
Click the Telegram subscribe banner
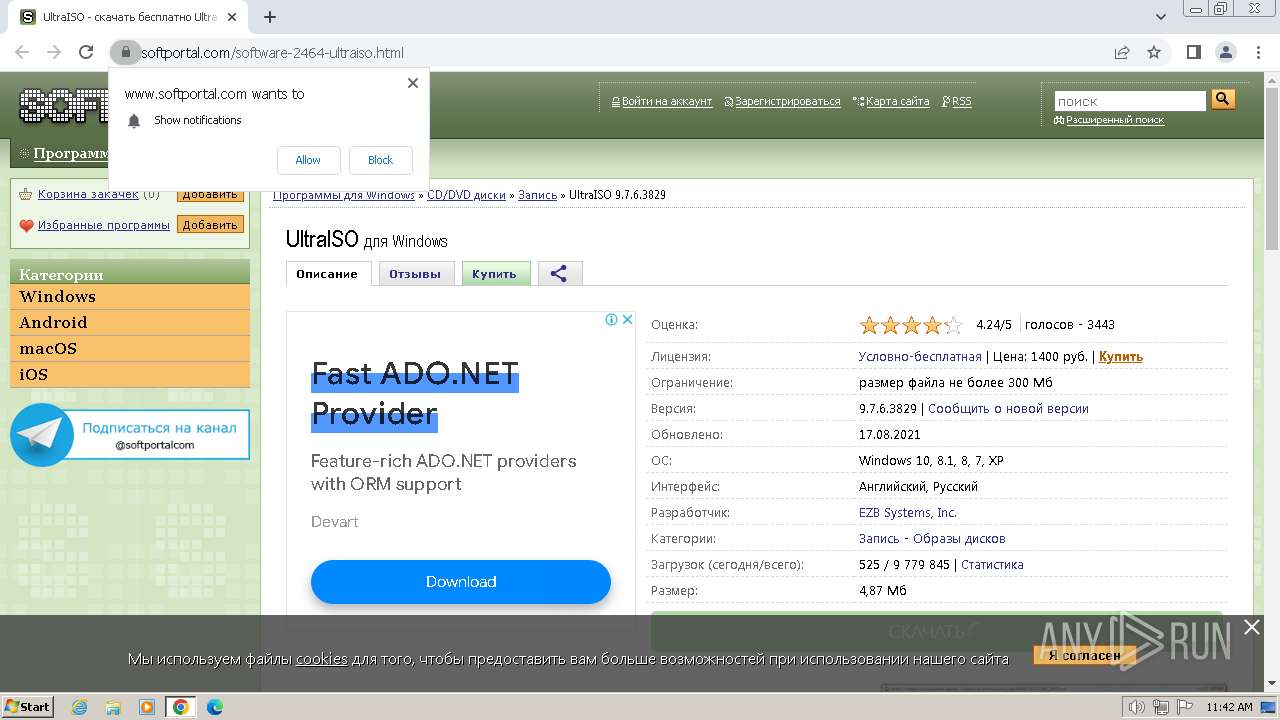tap(130, 435)
